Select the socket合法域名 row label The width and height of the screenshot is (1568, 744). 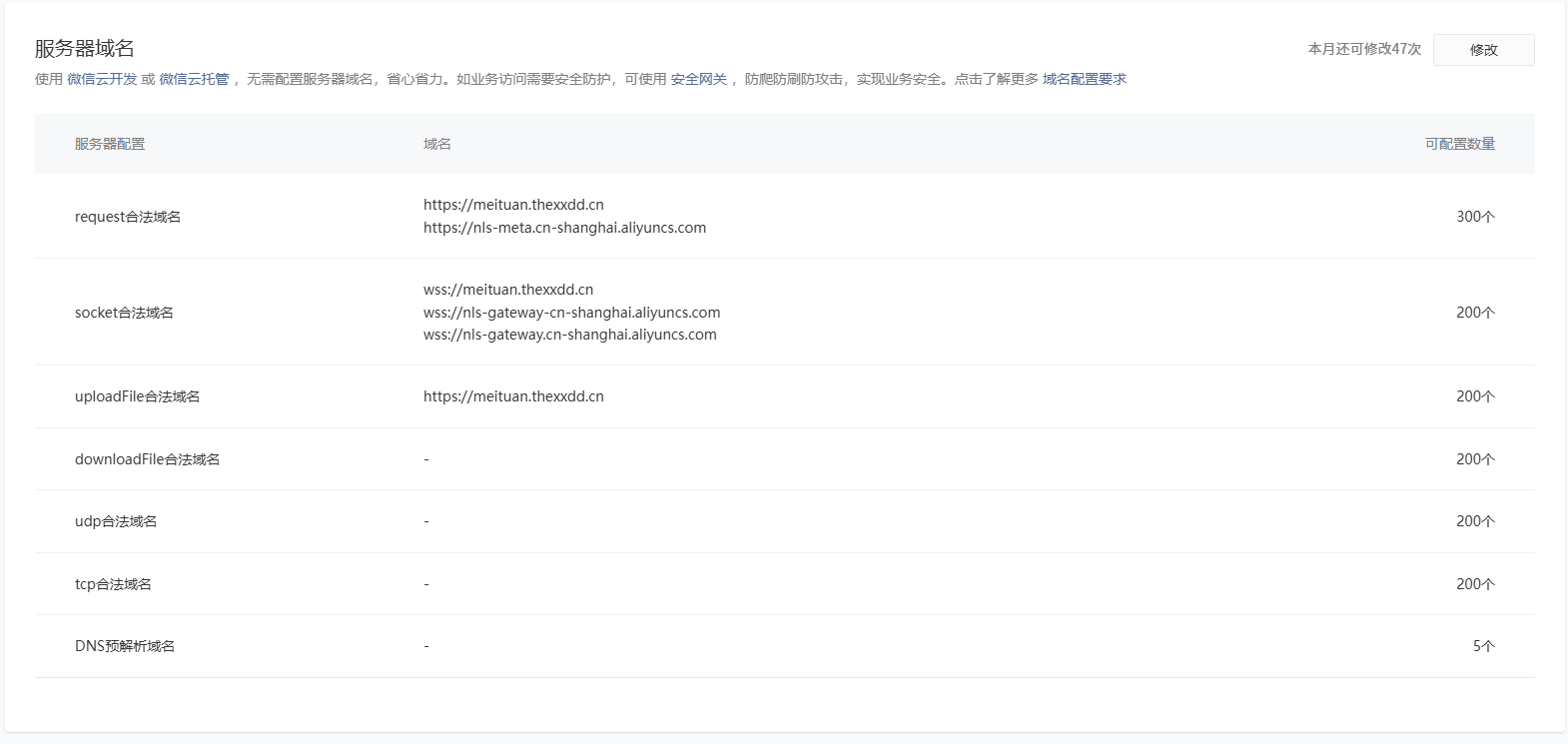(x=124, y=313)
